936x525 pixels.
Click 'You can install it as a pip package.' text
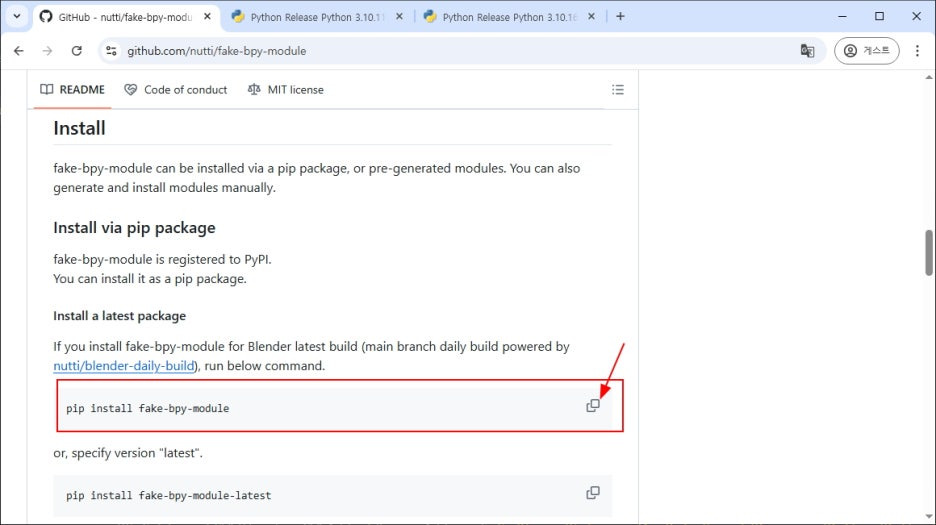[150, 279]
